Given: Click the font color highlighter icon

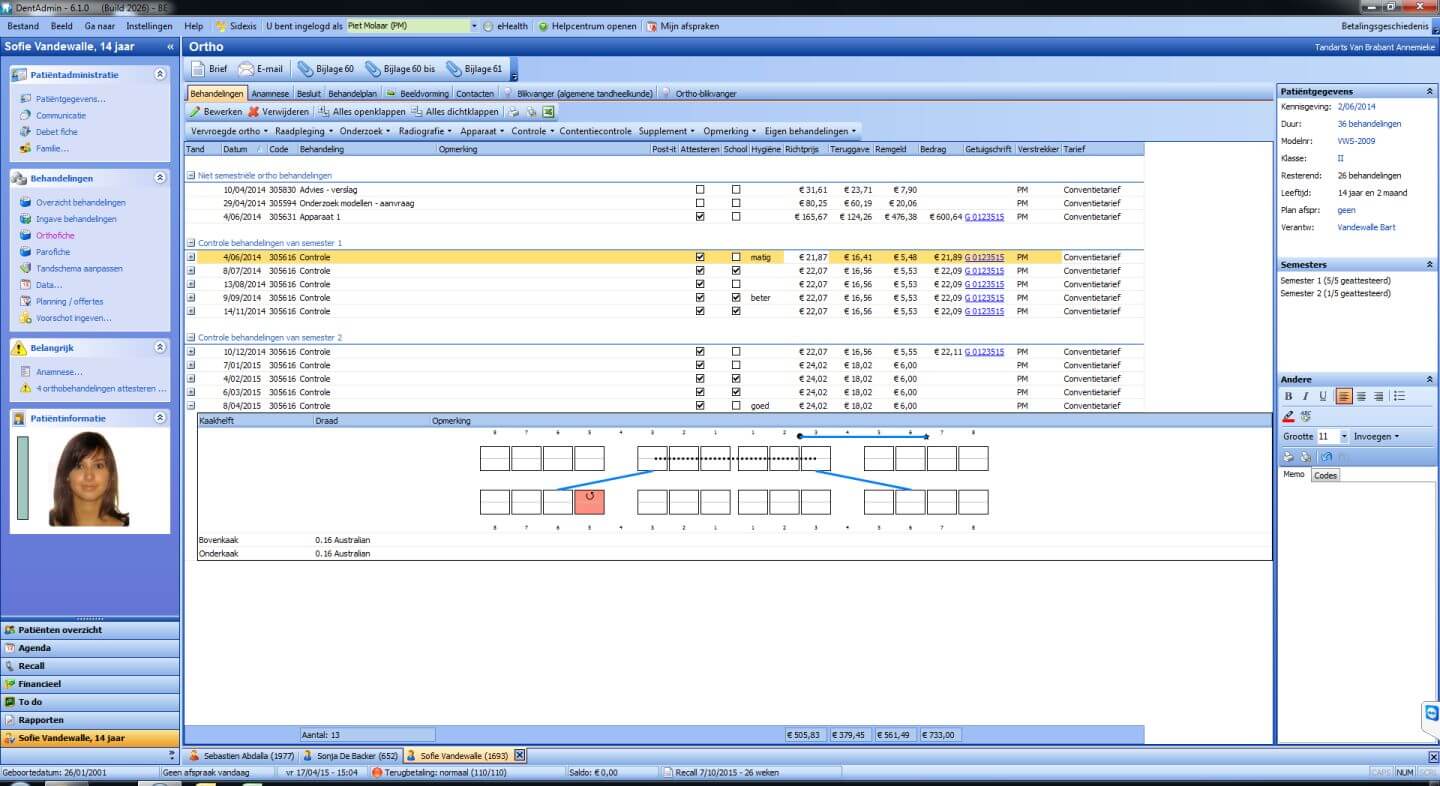Looking at the screenshot, I should point(1289,417).
